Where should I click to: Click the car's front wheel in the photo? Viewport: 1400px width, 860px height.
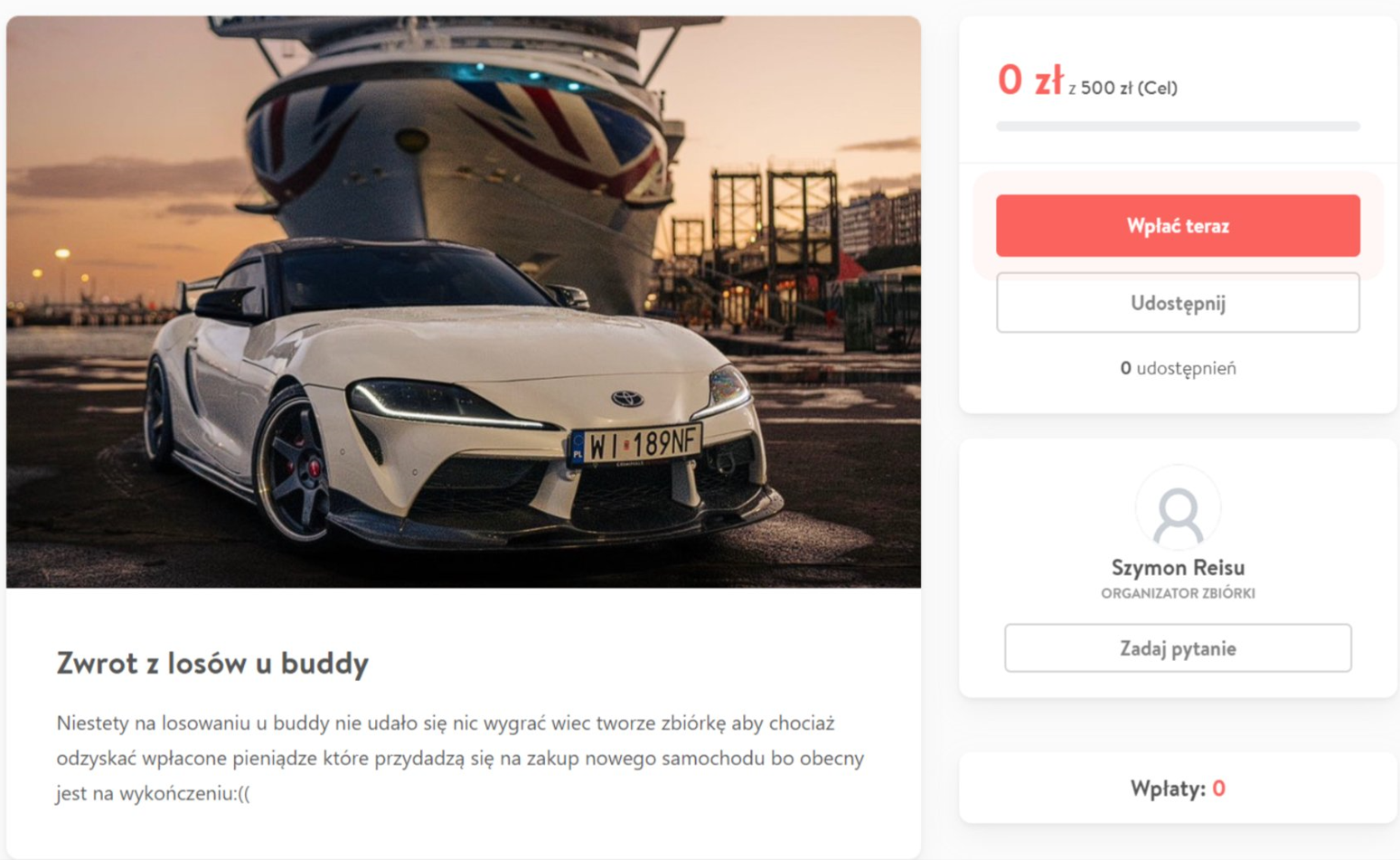pyautogui.click(x=294, y=468)
